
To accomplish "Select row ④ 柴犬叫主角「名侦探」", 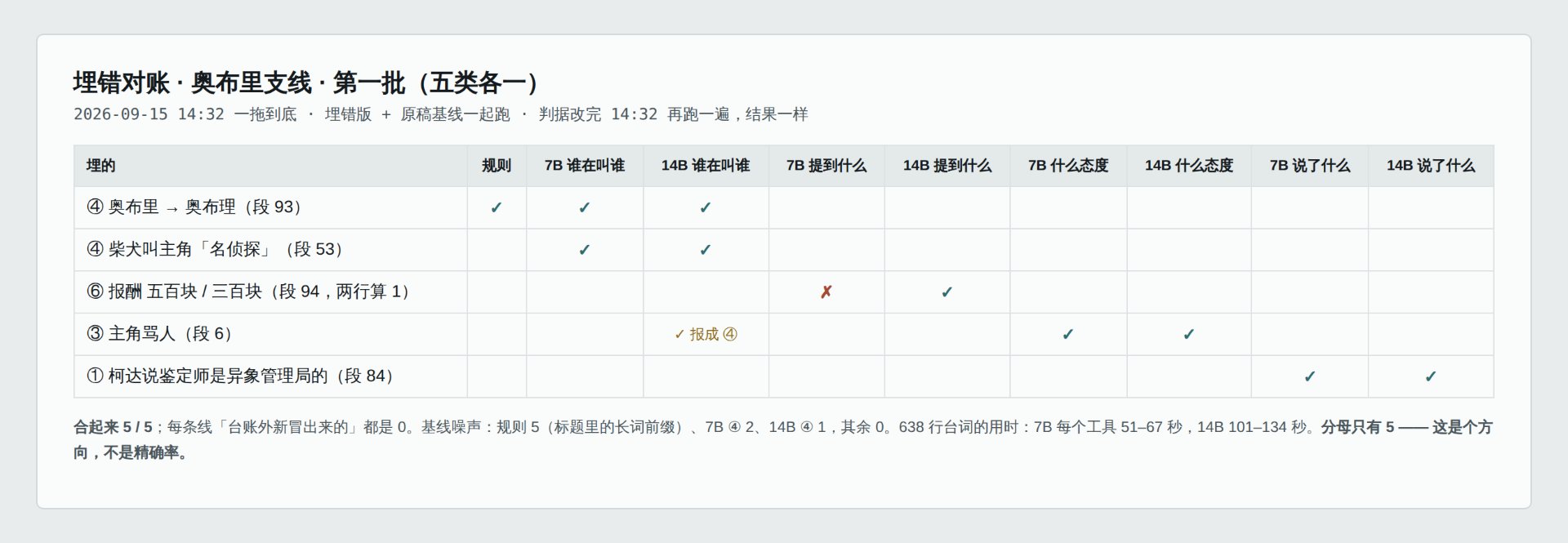I will (784, 250).
